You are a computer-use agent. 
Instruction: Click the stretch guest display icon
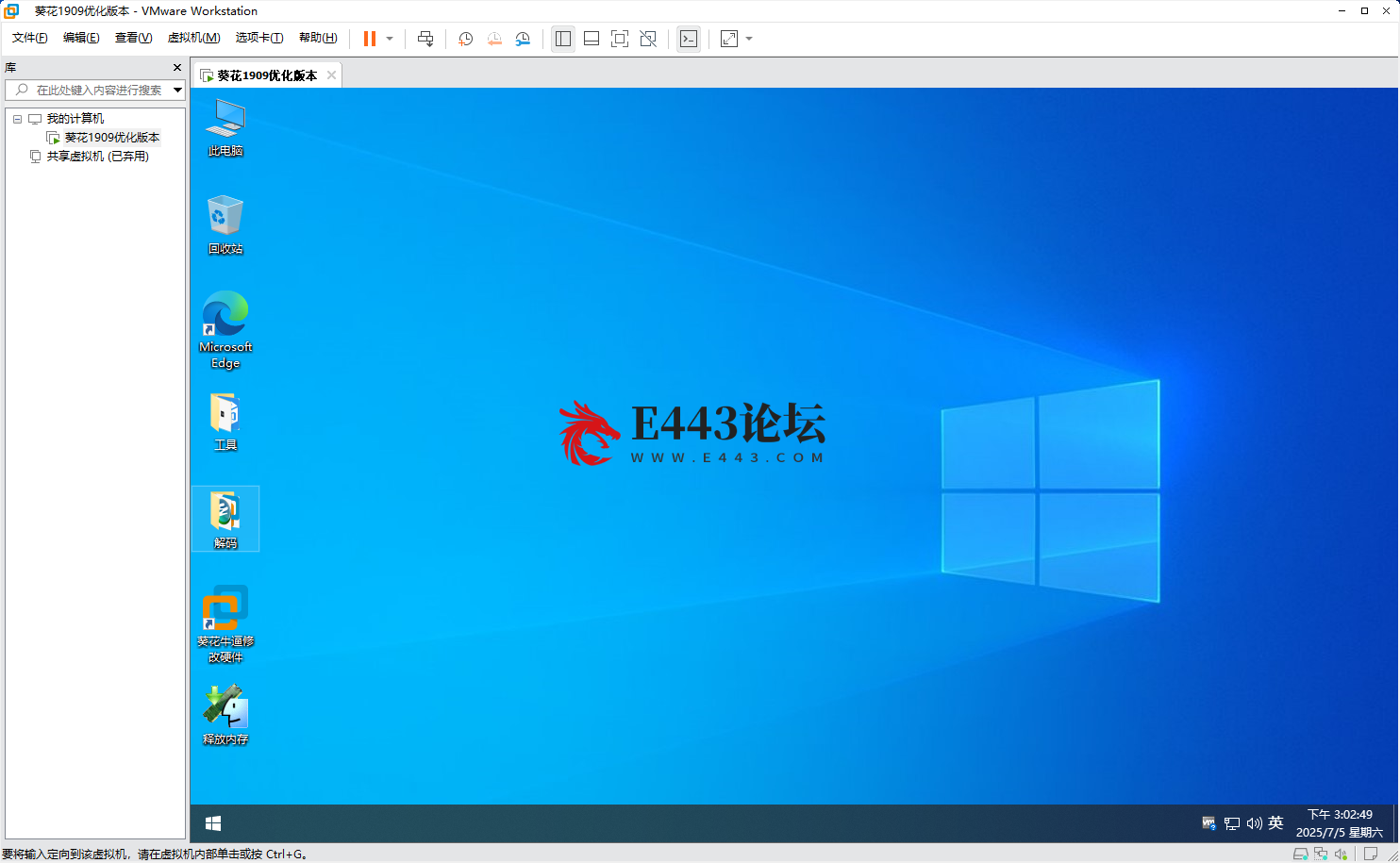[x=729, y=39]
